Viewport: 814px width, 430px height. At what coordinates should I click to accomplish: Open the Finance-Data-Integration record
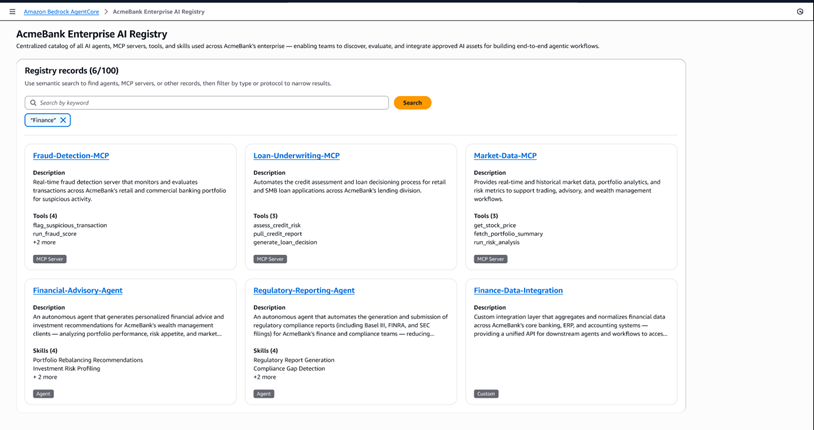click(518, 291)
